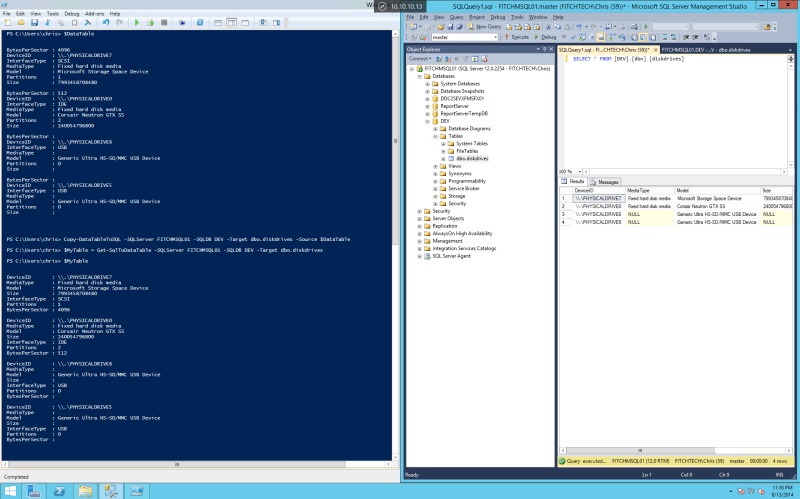Expand Views folder under DEV
Viewport: 800px width, 499px height.
tap(436, 166)
